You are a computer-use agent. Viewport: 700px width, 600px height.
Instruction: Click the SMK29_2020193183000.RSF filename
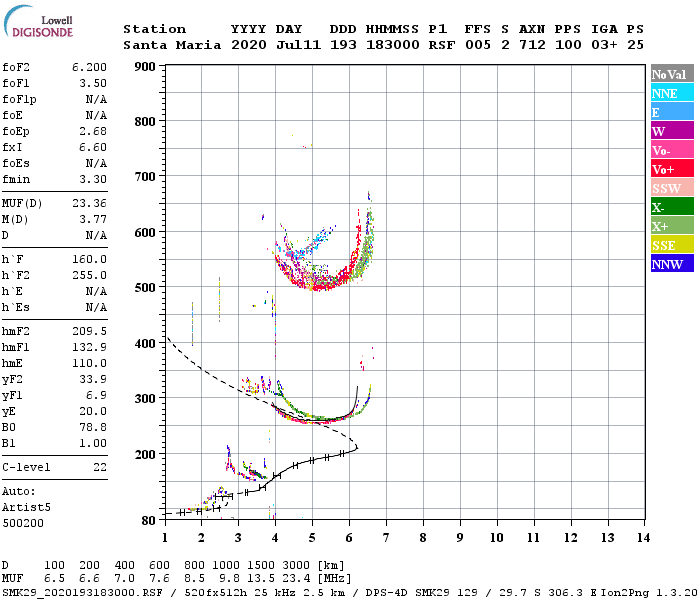pos(83,592)
